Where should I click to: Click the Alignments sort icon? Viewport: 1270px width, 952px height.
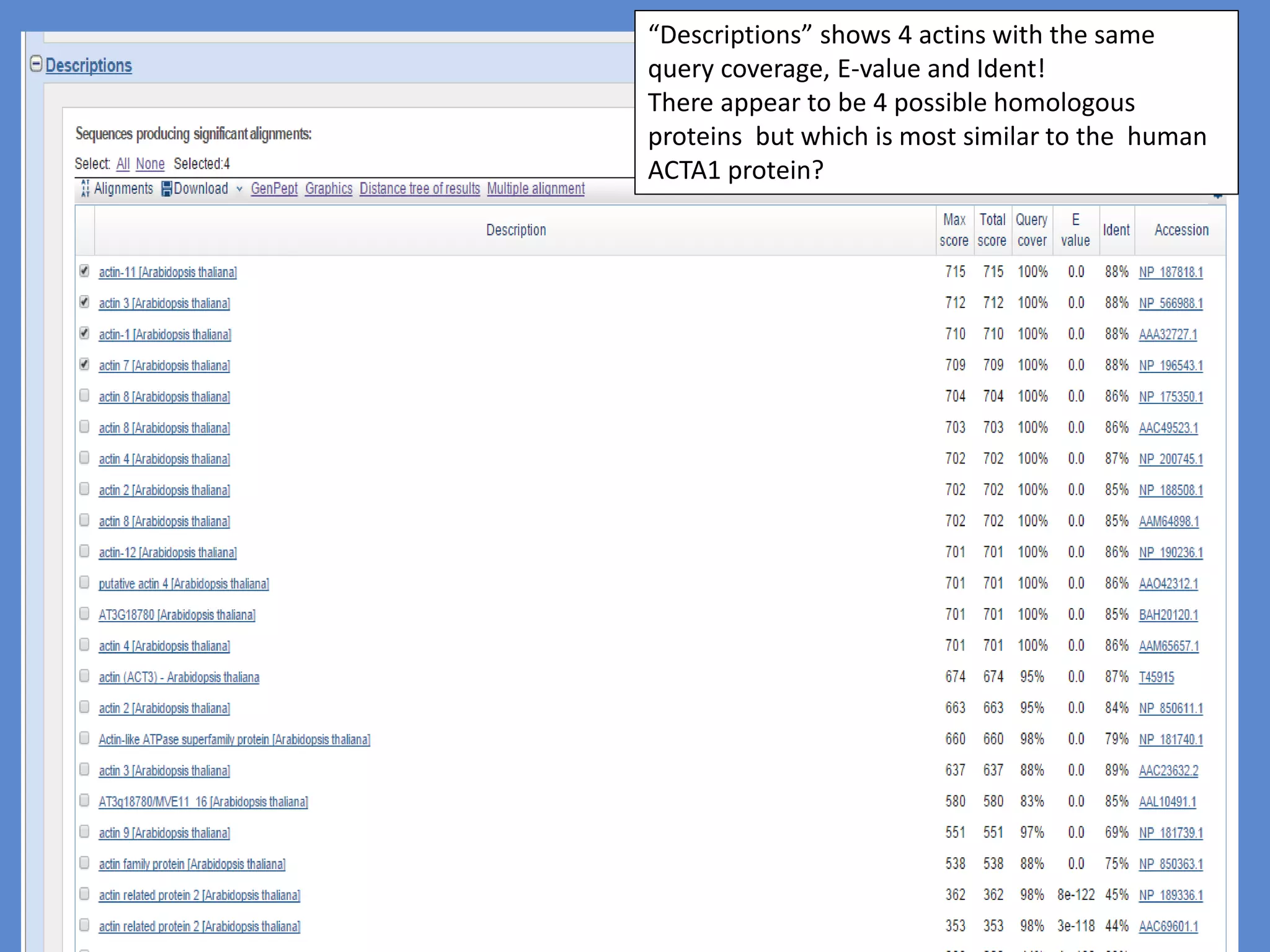86,188
